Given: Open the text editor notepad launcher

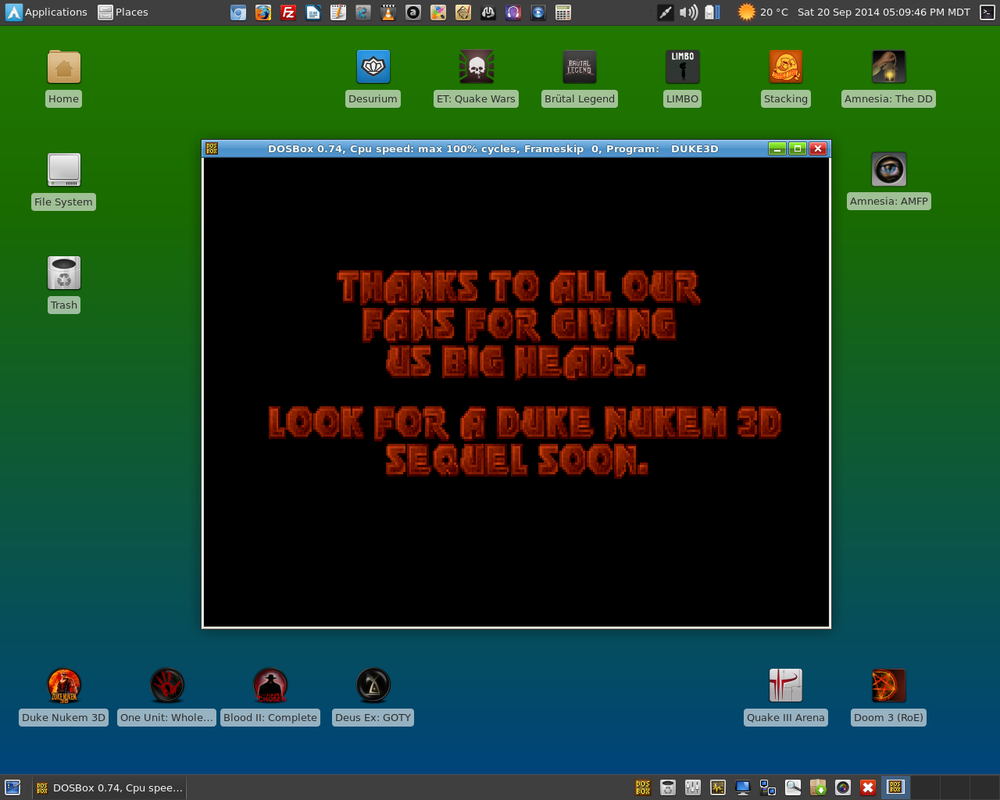Looking at the screenshot, I should coord(338,12).
